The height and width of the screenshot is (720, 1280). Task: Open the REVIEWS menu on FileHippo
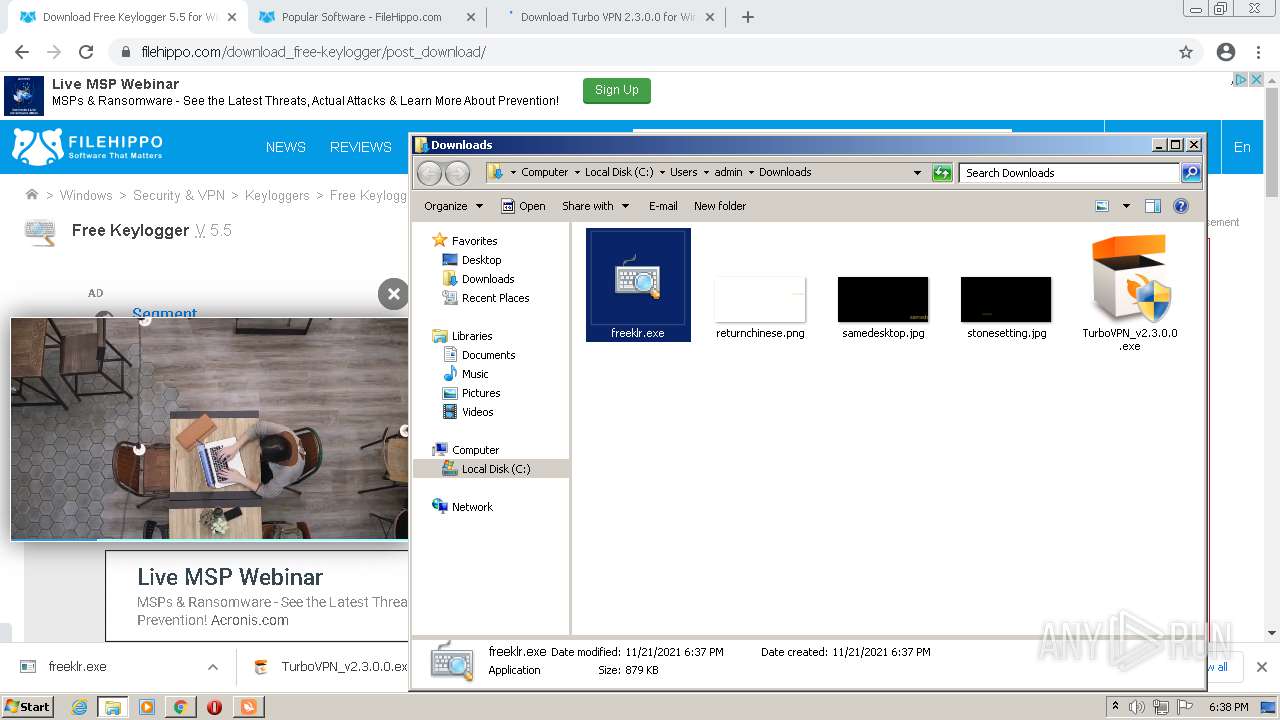pyautogui.click(x=361, y=147)
